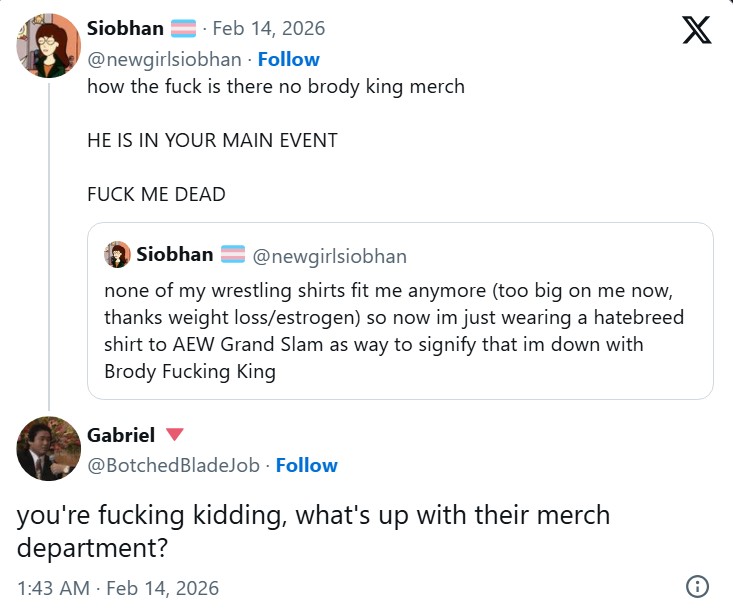Click the flag emoji inside the quoted tweet header

[232, 255]
